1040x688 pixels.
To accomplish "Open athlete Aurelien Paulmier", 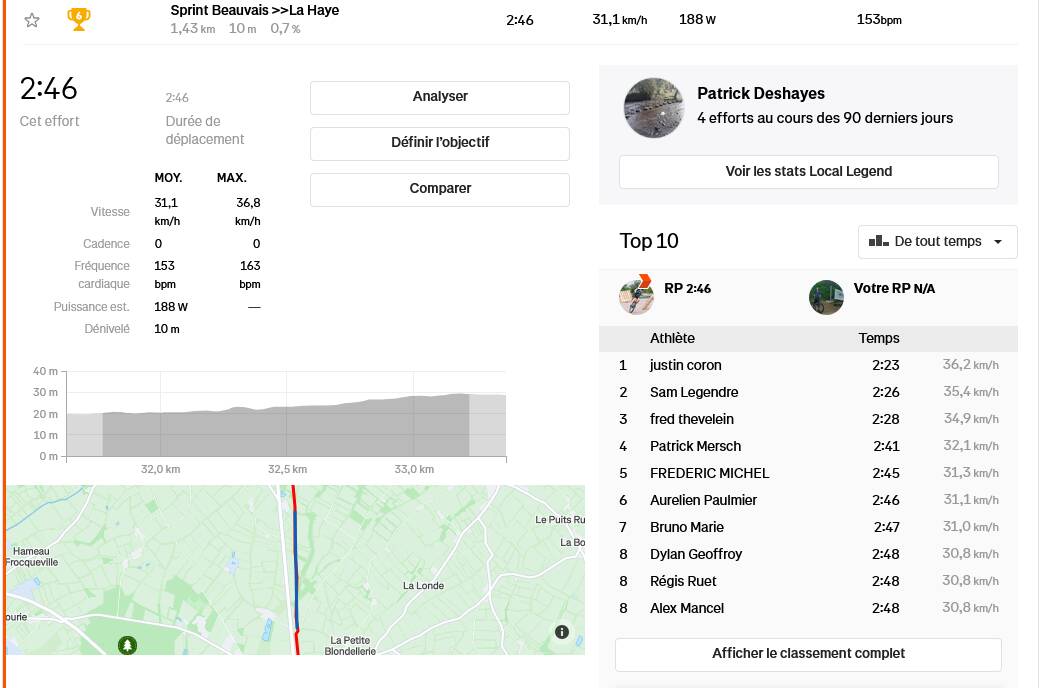I will click(x=703, y=500).
